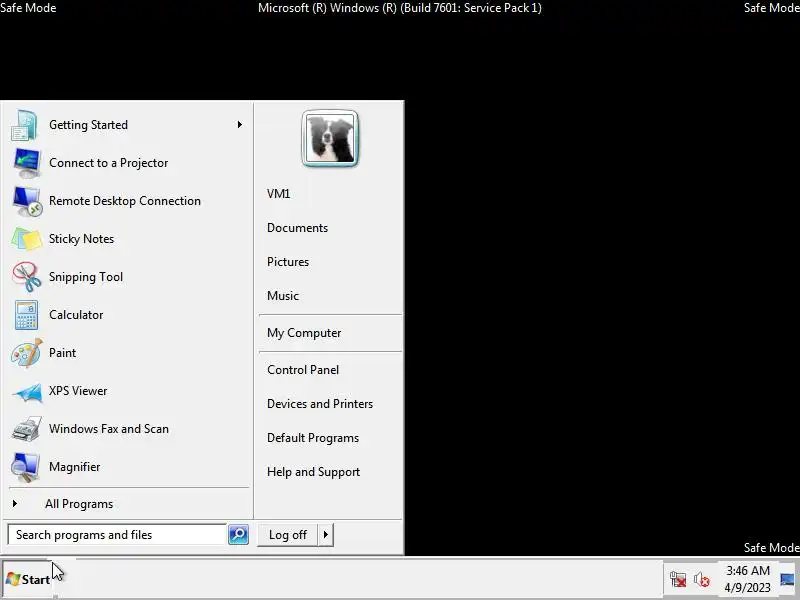
Task: Open Help and Support
Action: [313, 472]
